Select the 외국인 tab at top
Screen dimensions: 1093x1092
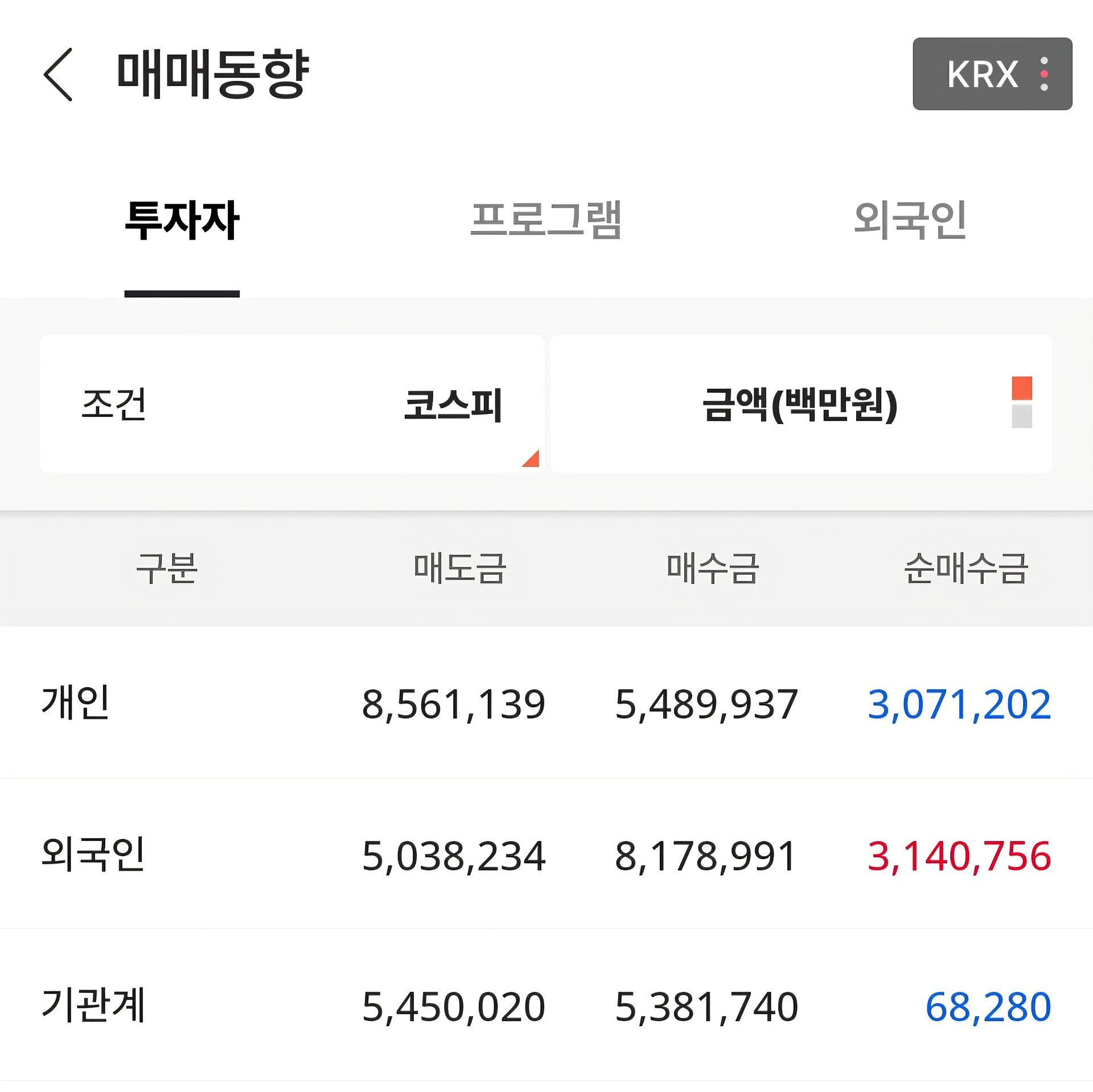tap(910, 221)
